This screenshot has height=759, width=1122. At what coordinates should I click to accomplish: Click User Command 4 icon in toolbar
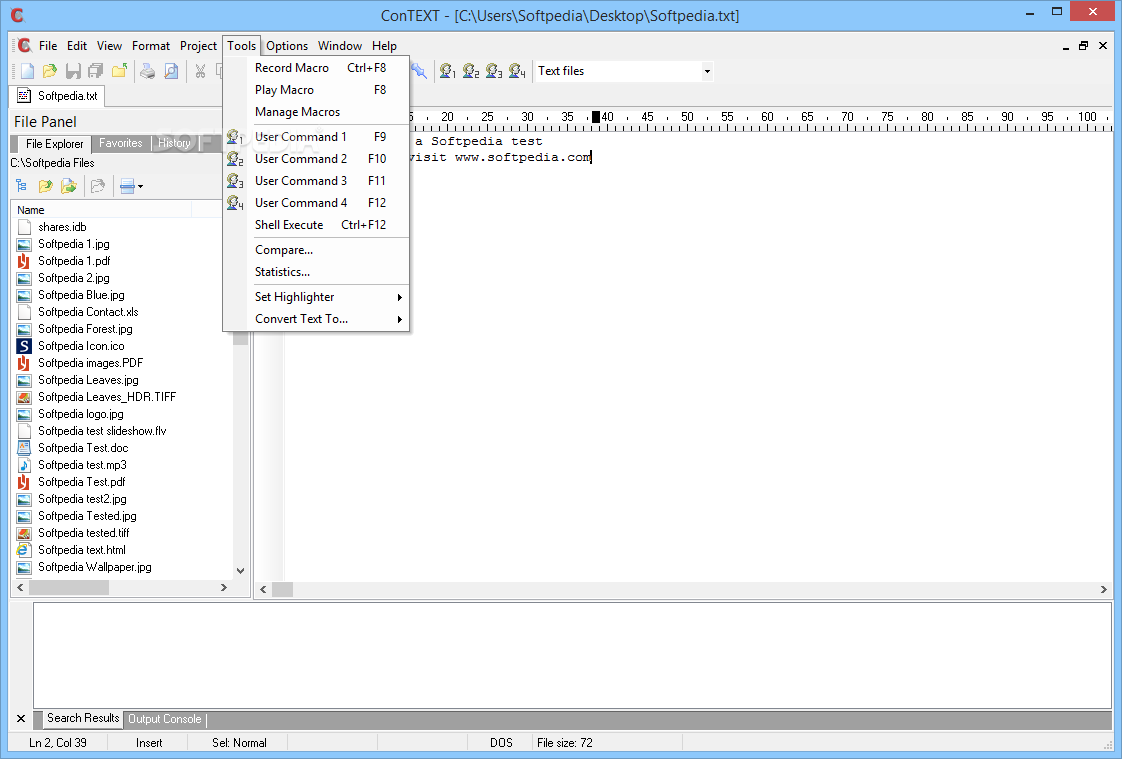point(517,71)
